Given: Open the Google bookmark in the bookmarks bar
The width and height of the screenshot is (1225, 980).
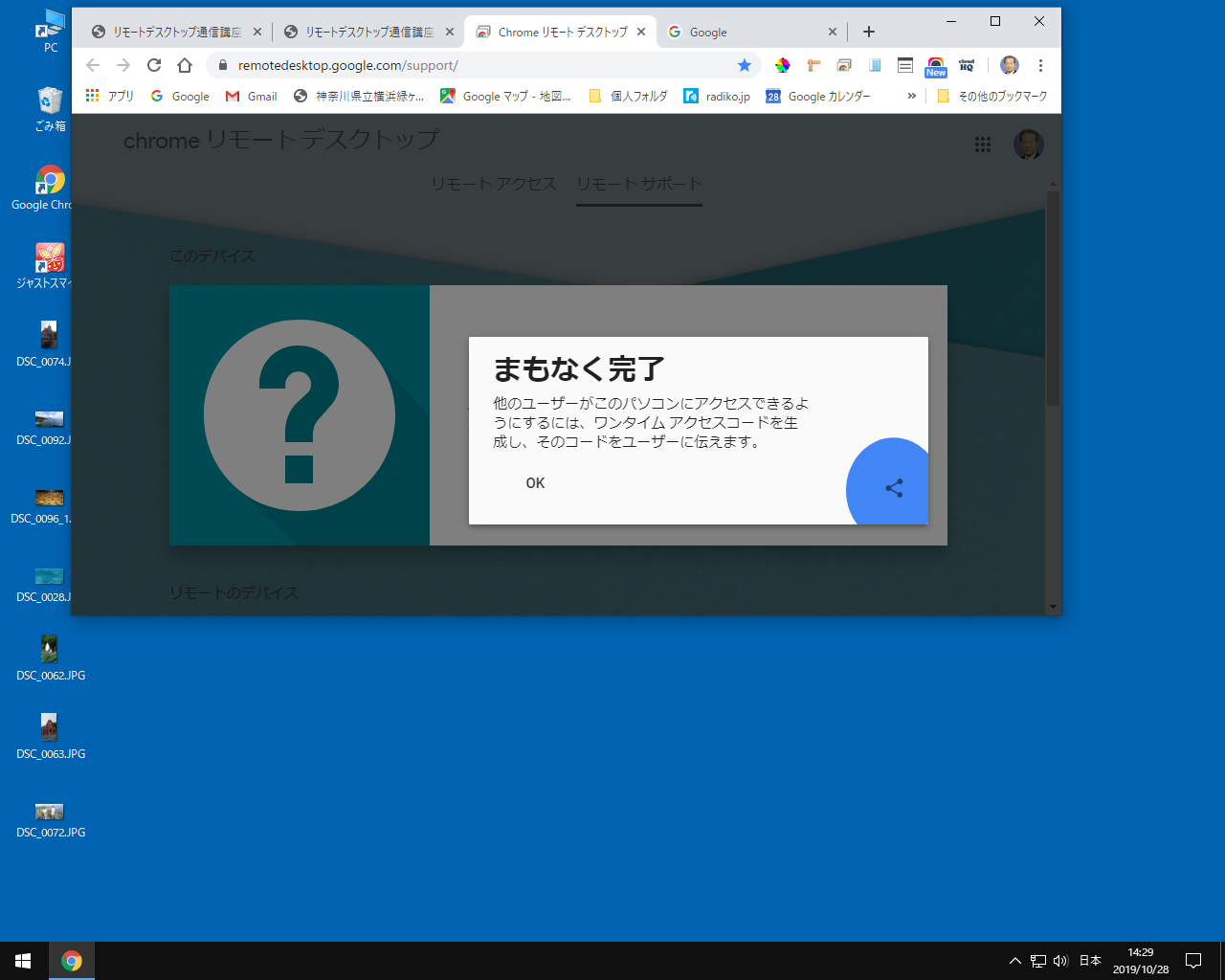Looking at the screenshot, I should pos(180,96).
